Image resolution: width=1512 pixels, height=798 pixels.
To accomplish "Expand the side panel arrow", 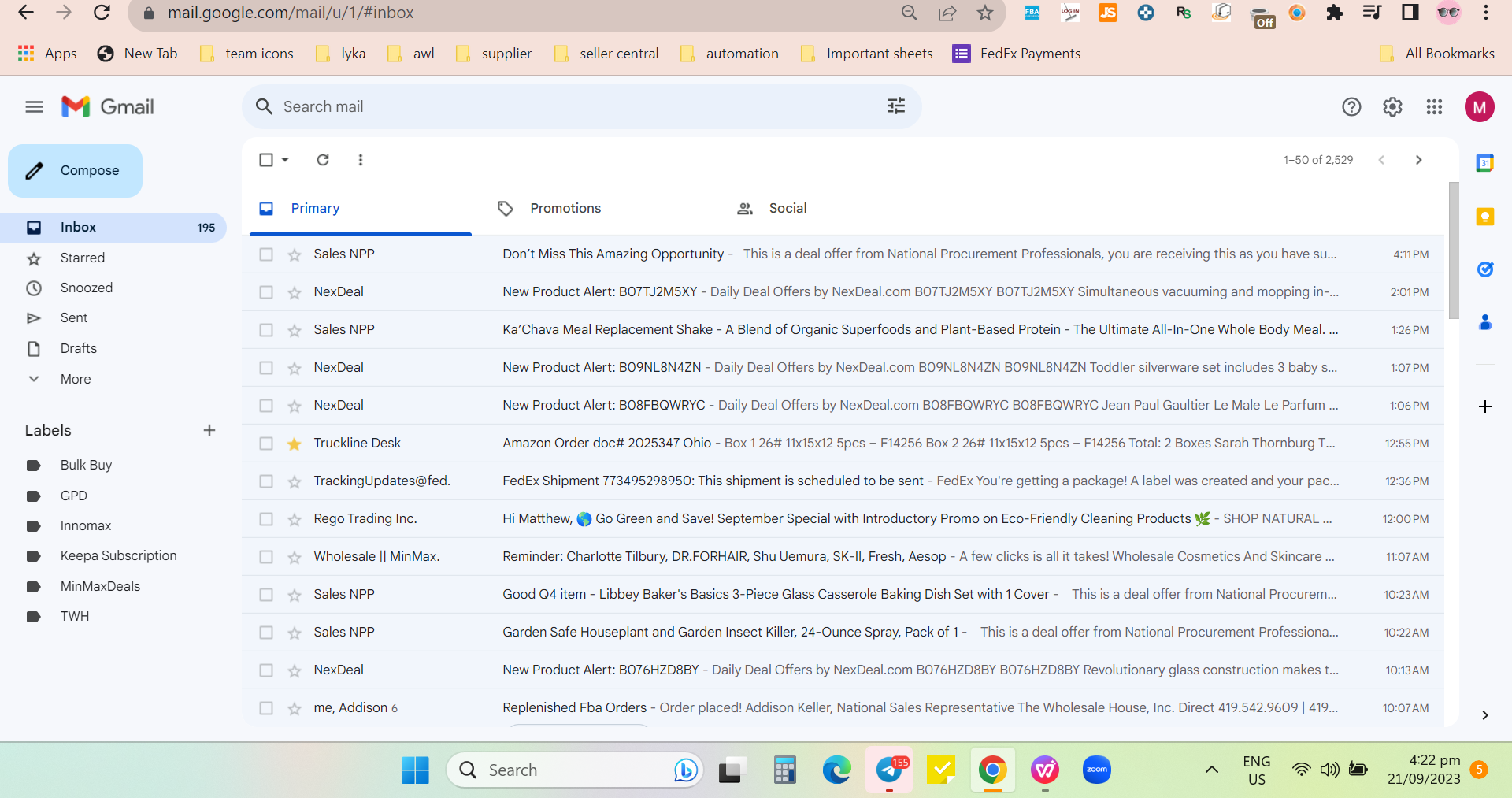I will pos(1485,715).
